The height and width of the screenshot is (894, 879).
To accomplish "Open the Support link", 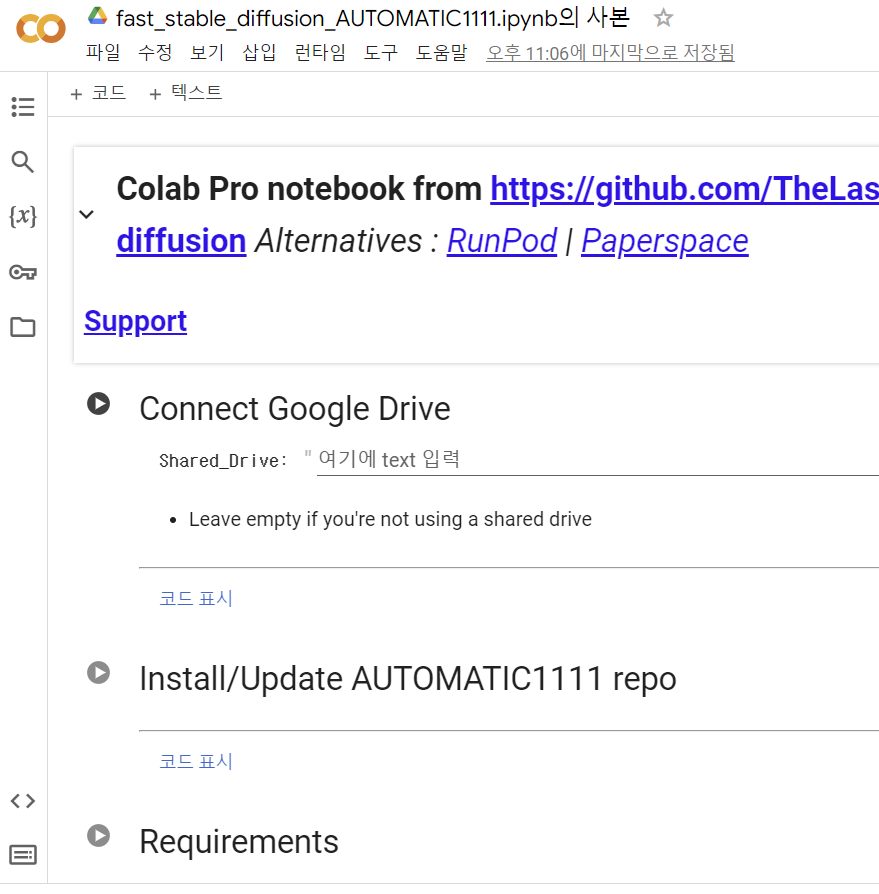I will [x=135, y=322].
